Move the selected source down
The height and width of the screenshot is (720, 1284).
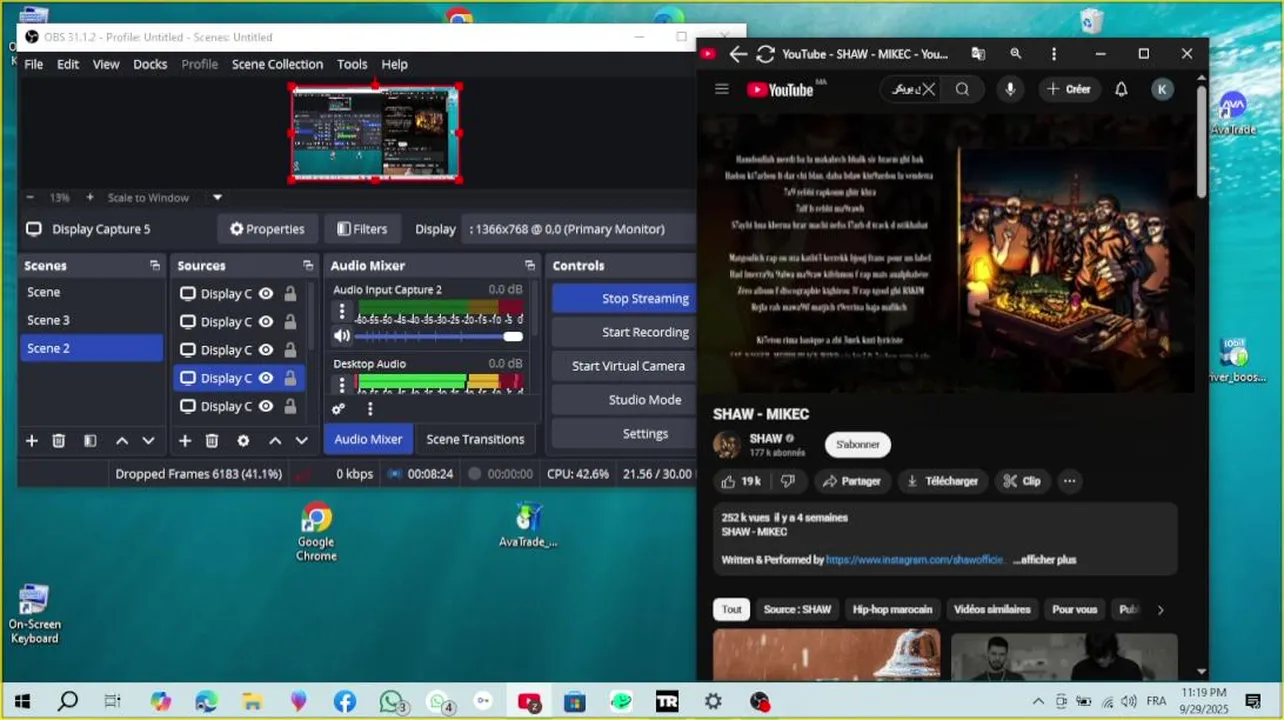click(x=302, y=441)
